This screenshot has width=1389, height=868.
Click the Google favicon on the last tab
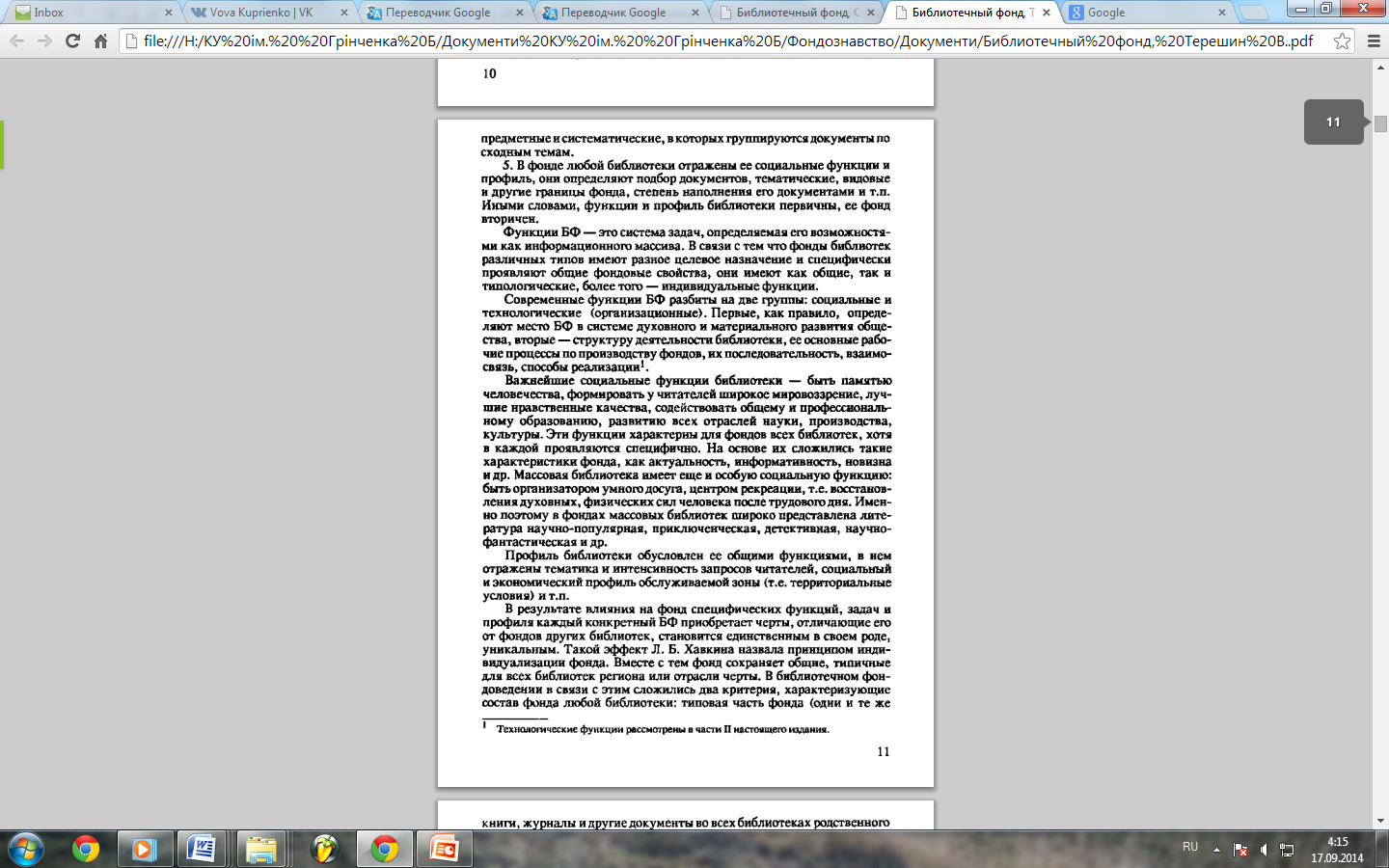tap(1076, 13)
